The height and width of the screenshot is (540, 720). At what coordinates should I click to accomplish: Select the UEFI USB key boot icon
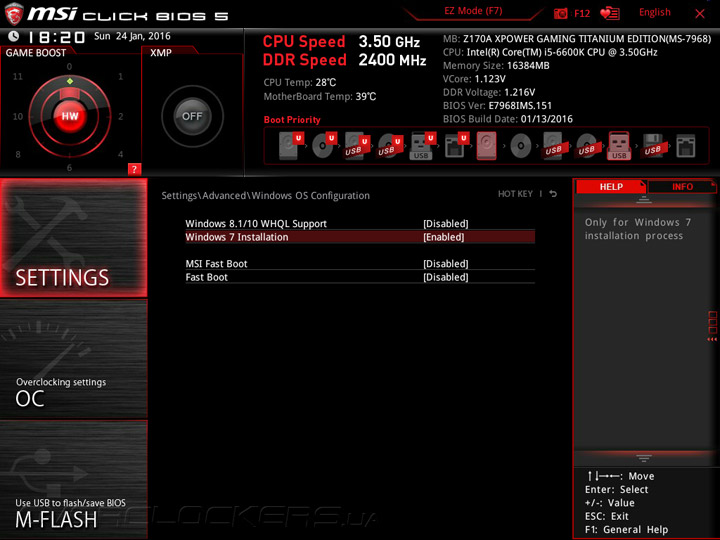[x=422, y=146]
